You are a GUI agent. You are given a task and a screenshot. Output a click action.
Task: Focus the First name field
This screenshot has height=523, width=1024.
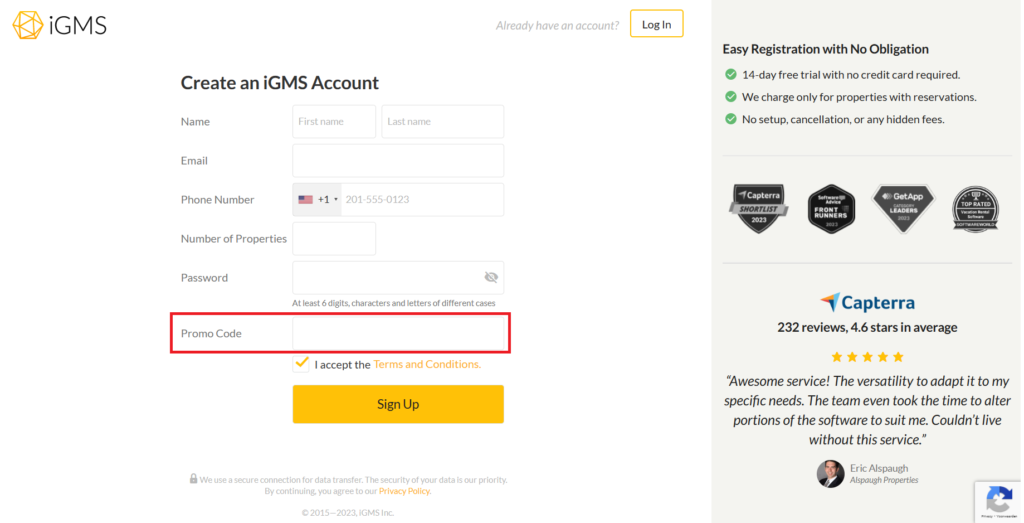click(x=334, y=121)
